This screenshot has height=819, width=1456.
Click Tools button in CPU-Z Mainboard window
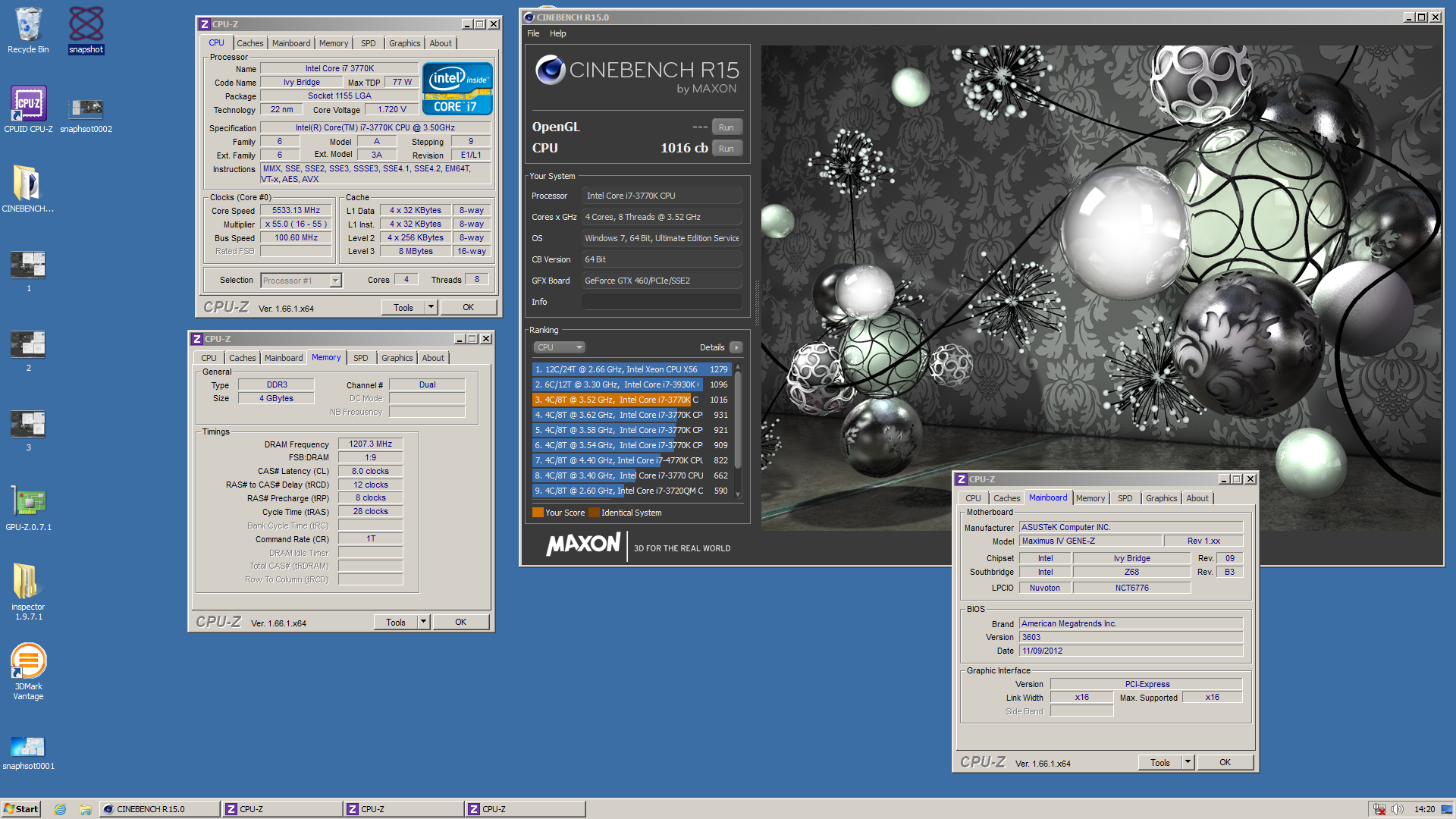pos(1160,762)
